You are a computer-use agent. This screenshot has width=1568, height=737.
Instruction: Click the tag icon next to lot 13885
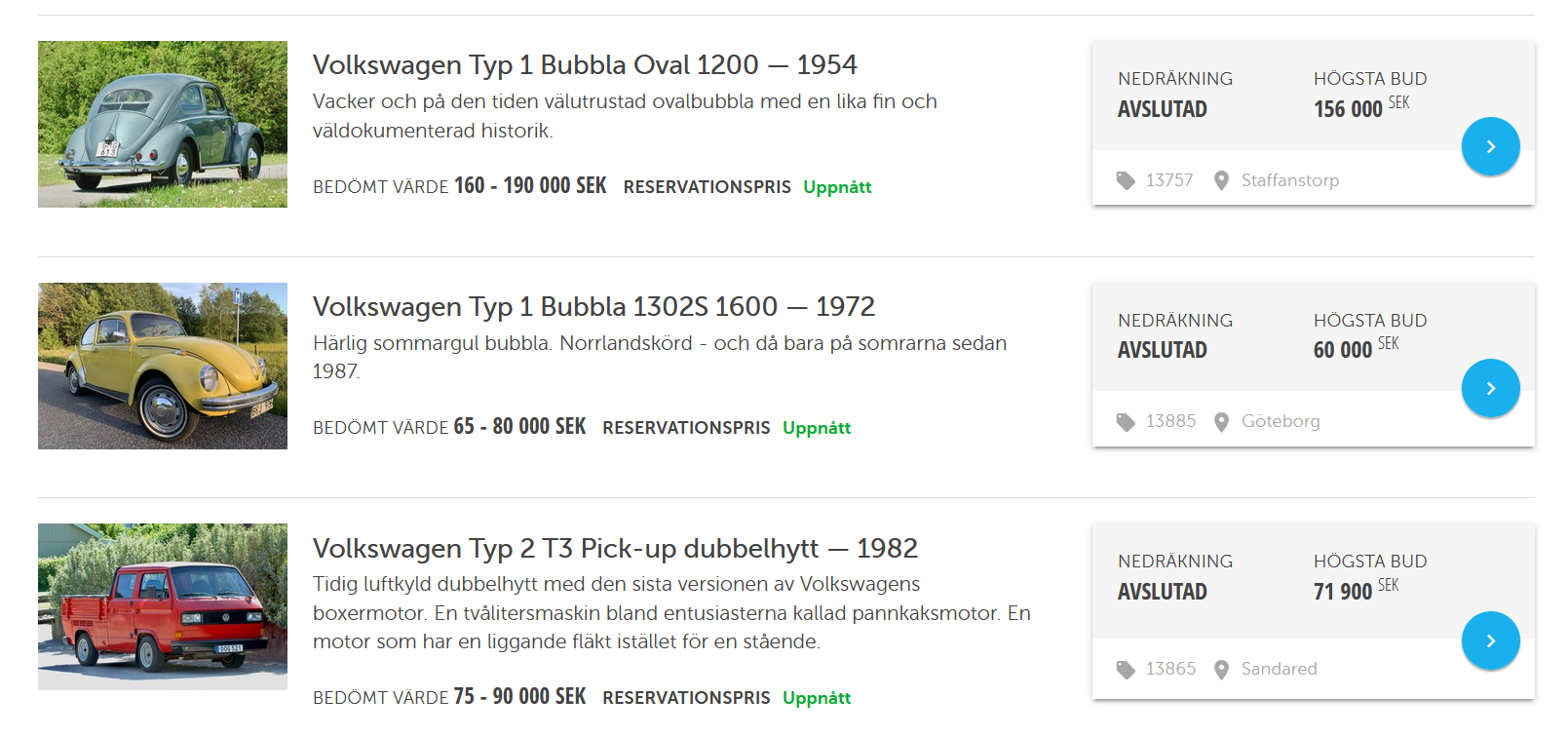(1127, 421)
